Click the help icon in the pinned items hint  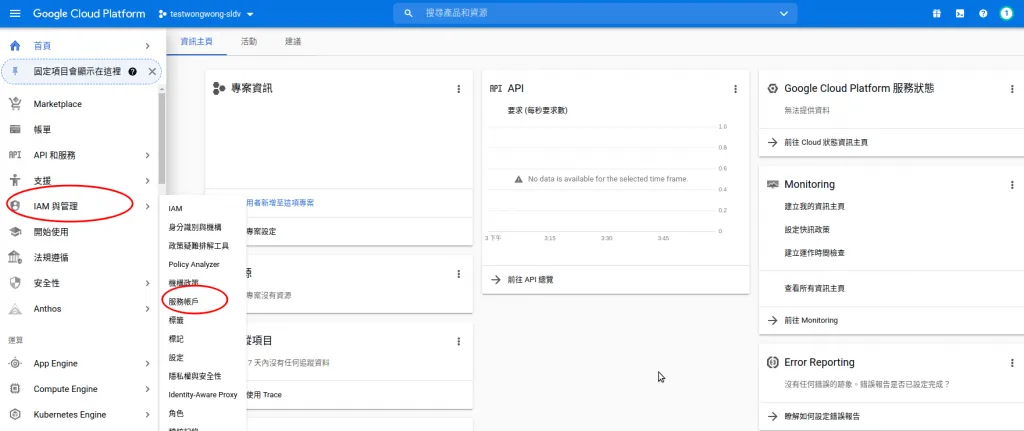pos(133,71)
